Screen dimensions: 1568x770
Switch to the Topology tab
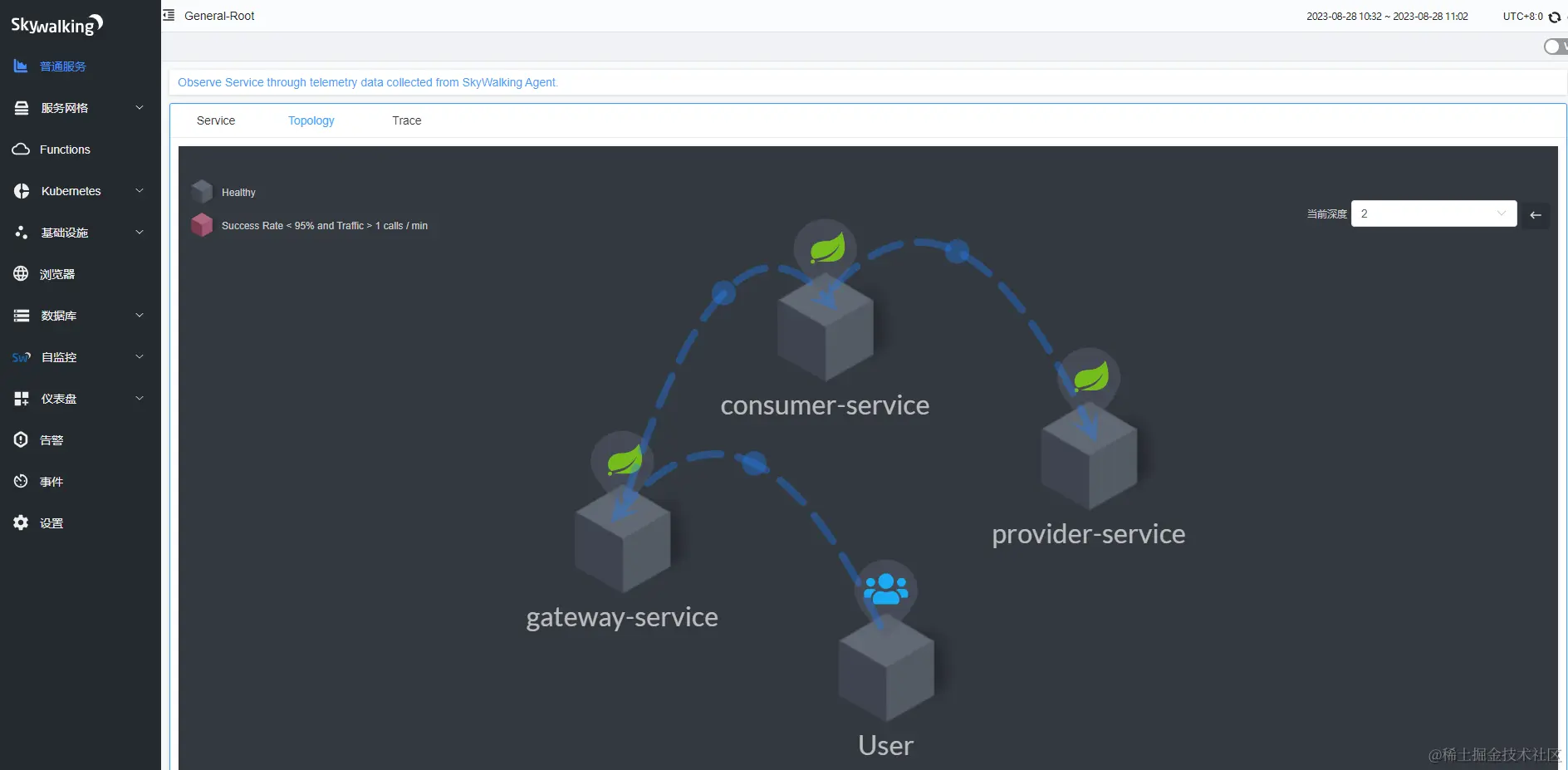(x=311, y=120)
